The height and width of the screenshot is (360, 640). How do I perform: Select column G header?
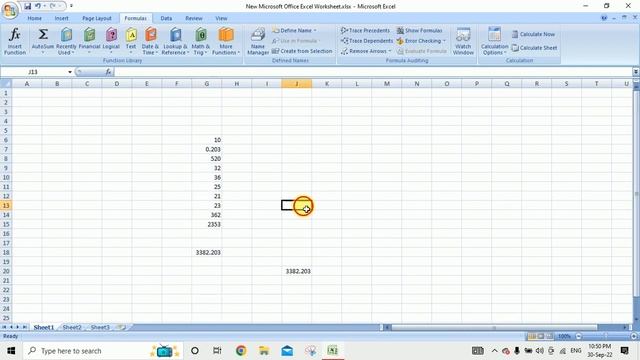(207, 84)
